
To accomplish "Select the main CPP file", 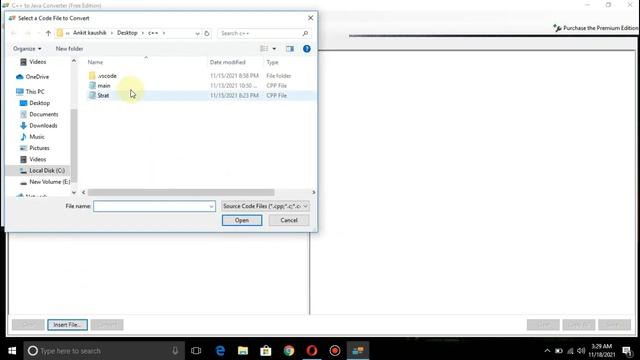I will click(104, 86).
